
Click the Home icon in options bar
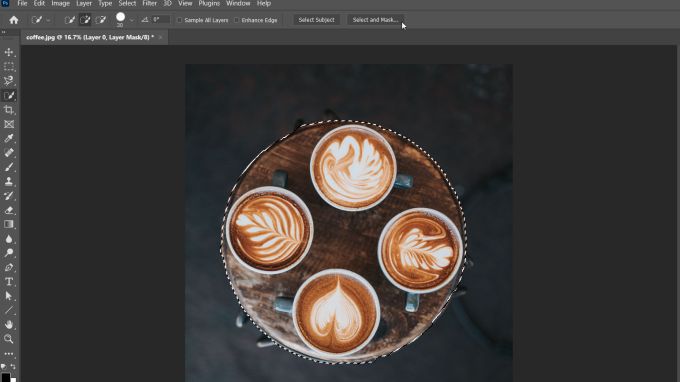click(x=14, y=20)
